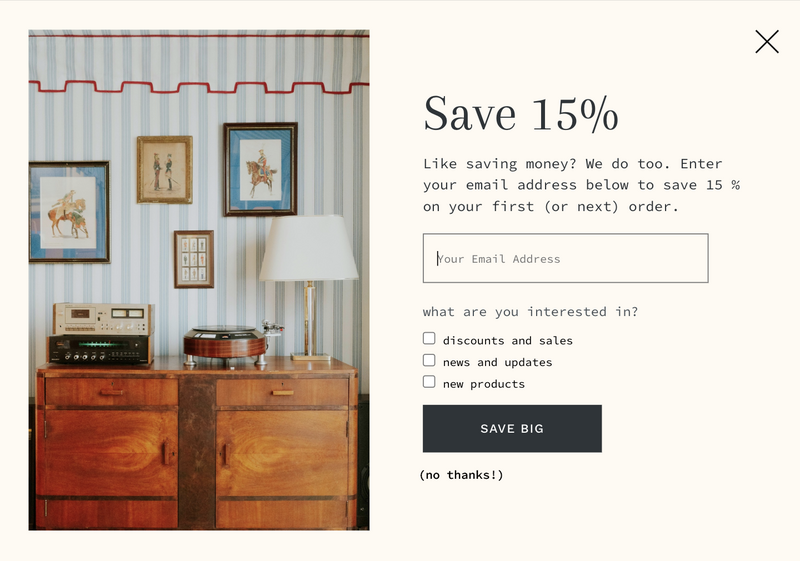The width and height of the screenshot is (800, 561).
Task: Click the Save 15% heading
Action: click(x=521, y=114)
